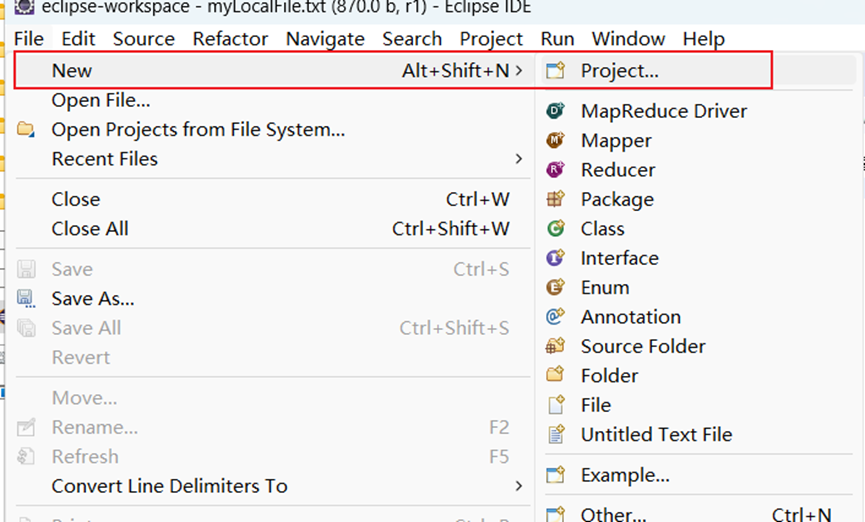Click the Enum label text
Viewport: 865px width, 522px height.
[x=605, y=287]
